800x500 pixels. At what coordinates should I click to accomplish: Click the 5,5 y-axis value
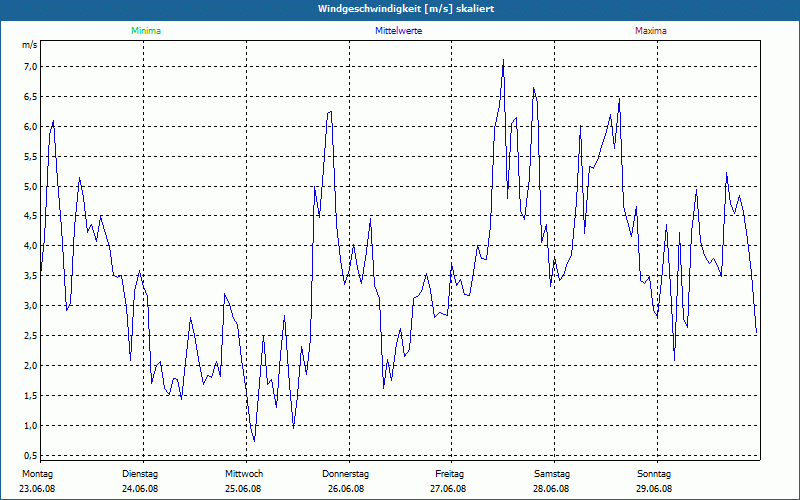[x=31, y=157]
